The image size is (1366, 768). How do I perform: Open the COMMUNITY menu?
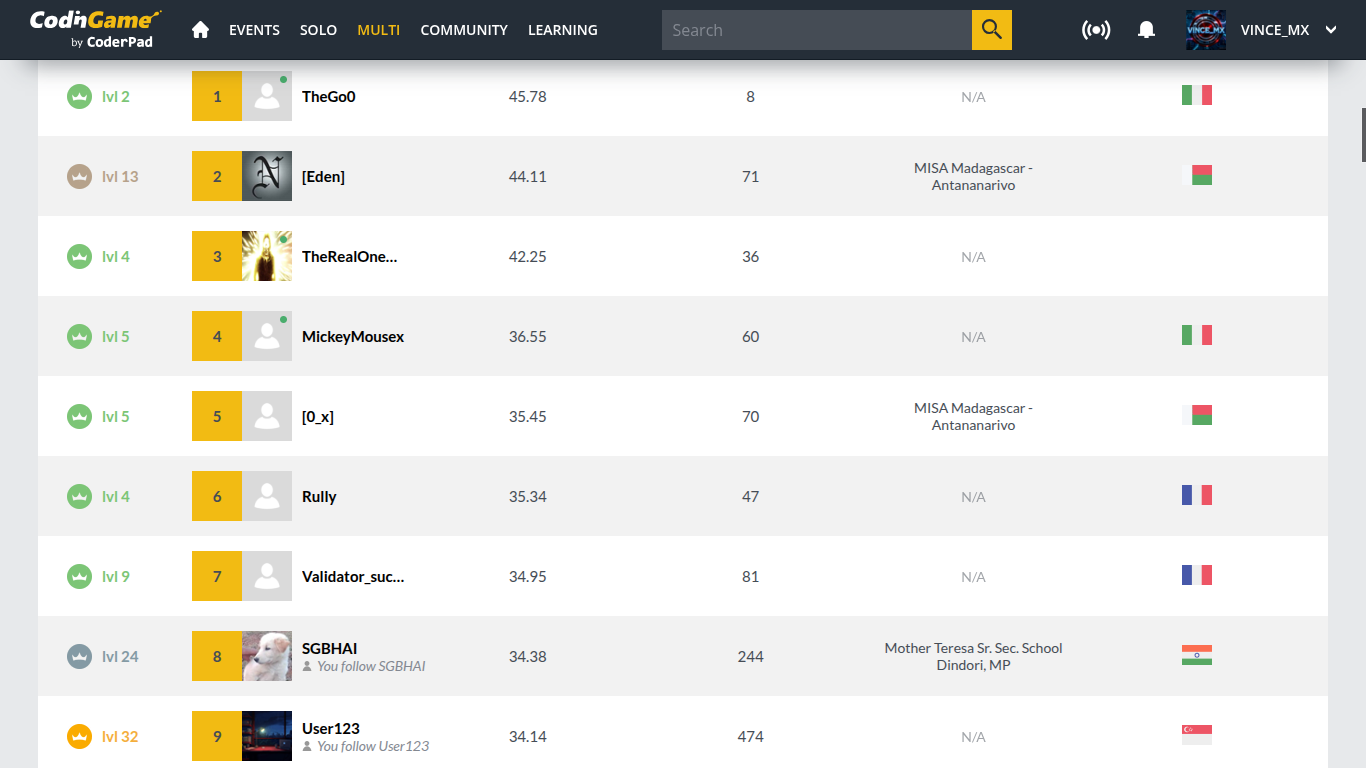(x=464, y=30)
